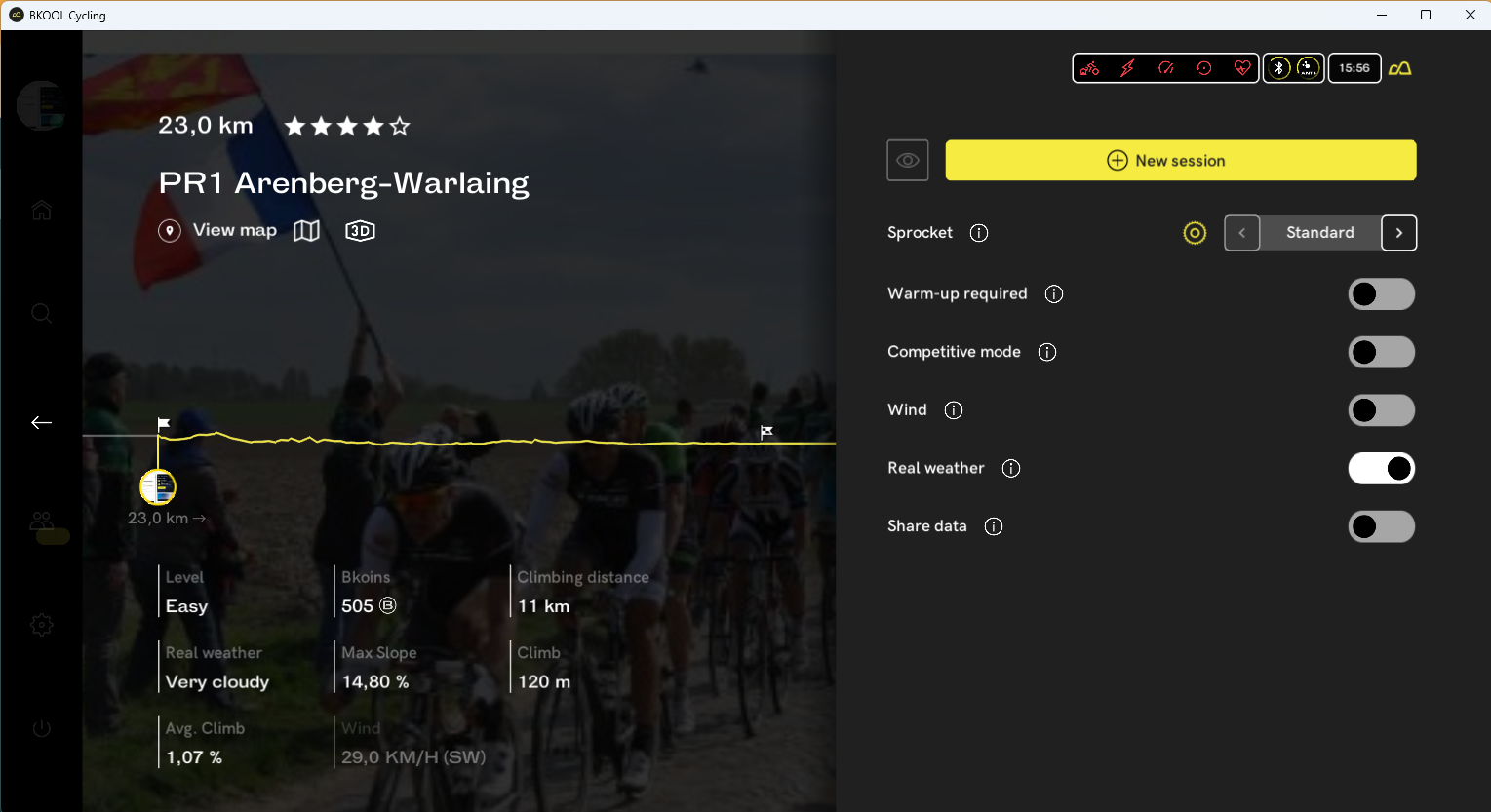Viewport: 1491px width, 812px height.
Task: Click the 23,0 km label under profile
Action: click(167, 519)
